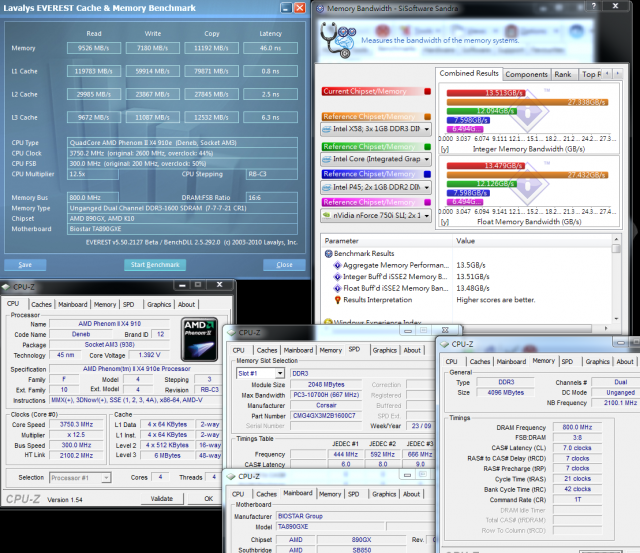Click Sandra tab scroll right arrow
Viewport: 640px width, 553px height.
618,73
